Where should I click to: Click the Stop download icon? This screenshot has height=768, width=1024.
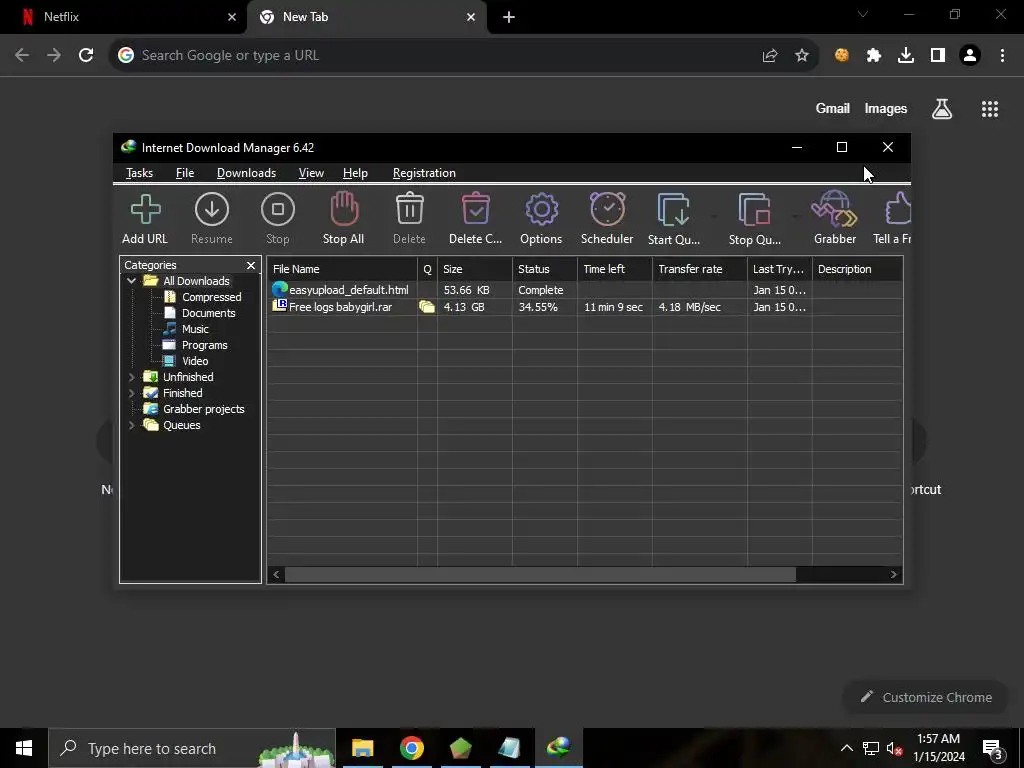pyautogui.click(x=278, y=219)
